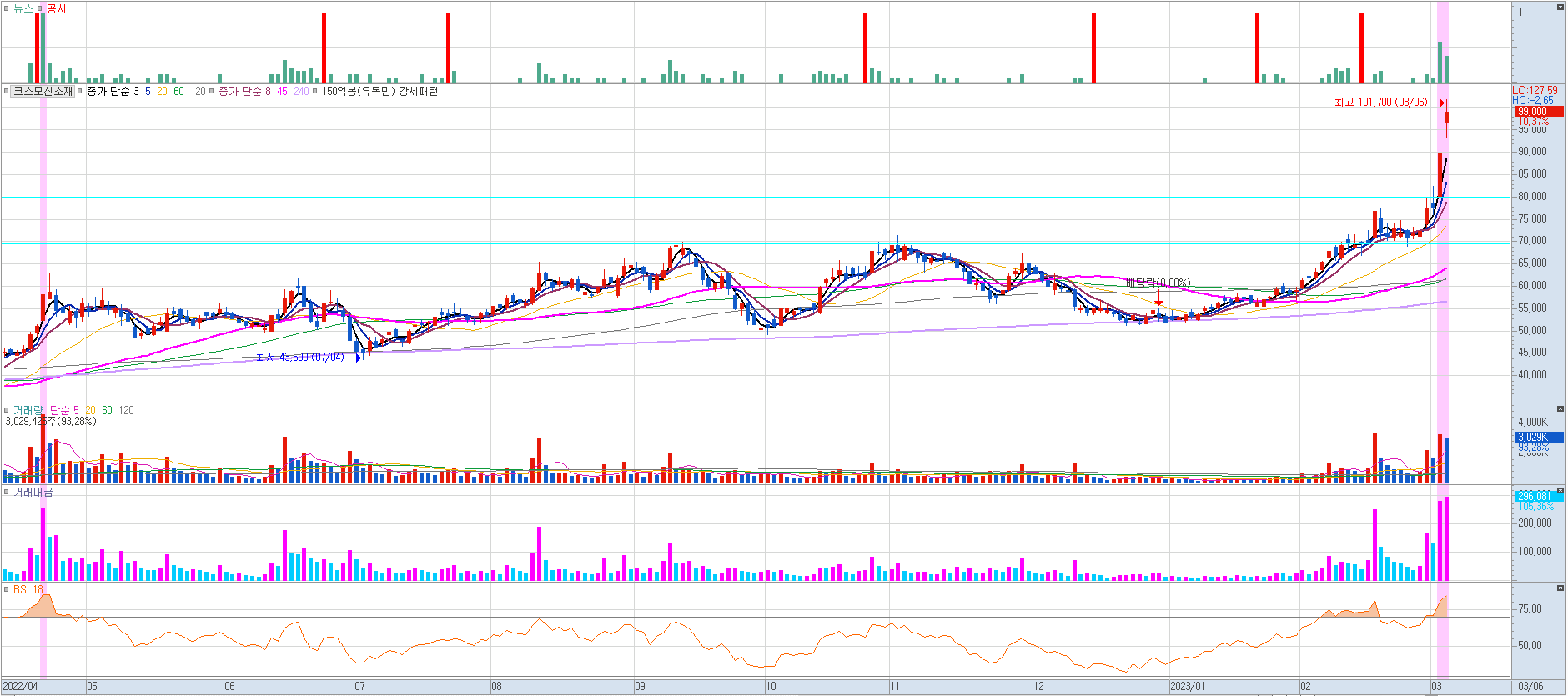This screenshot has width=1568, height=696.
Task: Click the square marker before 거래량 label
Action: [x=7, y=410]
